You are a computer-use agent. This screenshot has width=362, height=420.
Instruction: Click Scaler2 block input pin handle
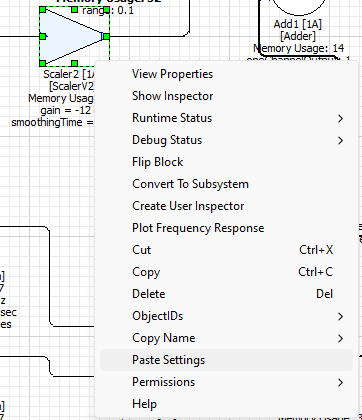pyautogui.click(x=43, y=36)
